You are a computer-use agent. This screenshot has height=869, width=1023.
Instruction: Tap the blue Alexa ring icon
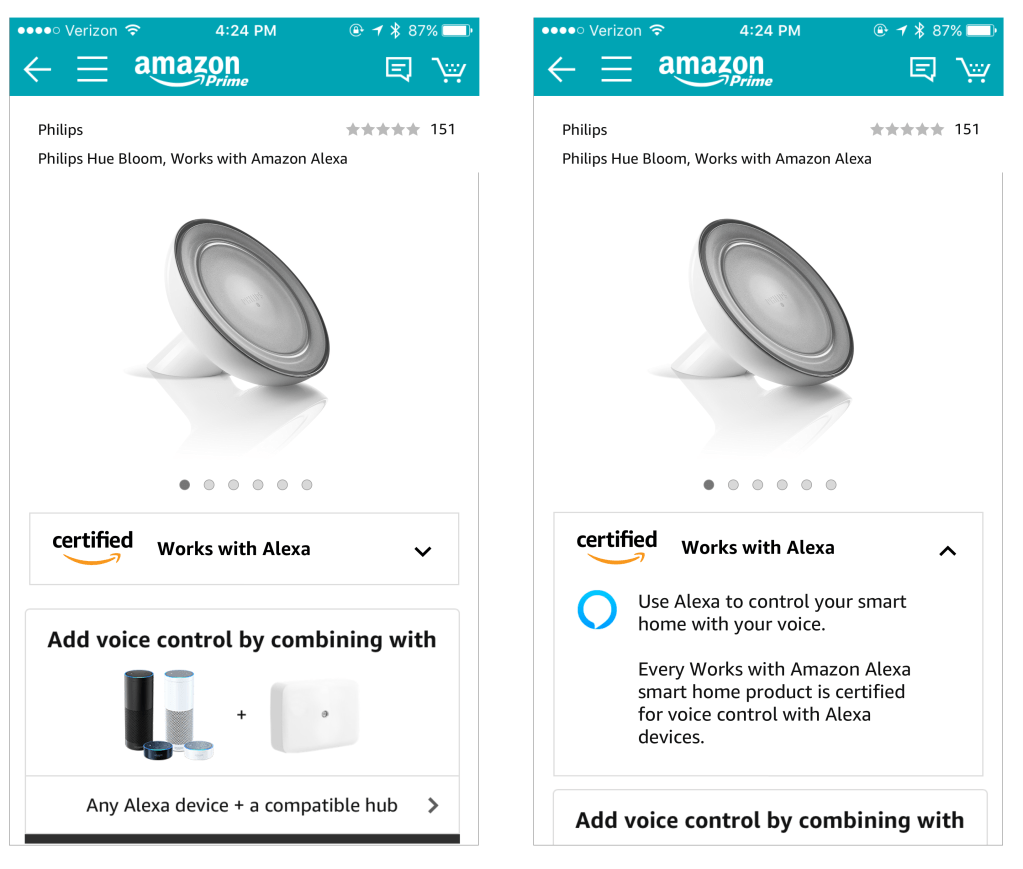pyautogui.click(x=597, y=610)
